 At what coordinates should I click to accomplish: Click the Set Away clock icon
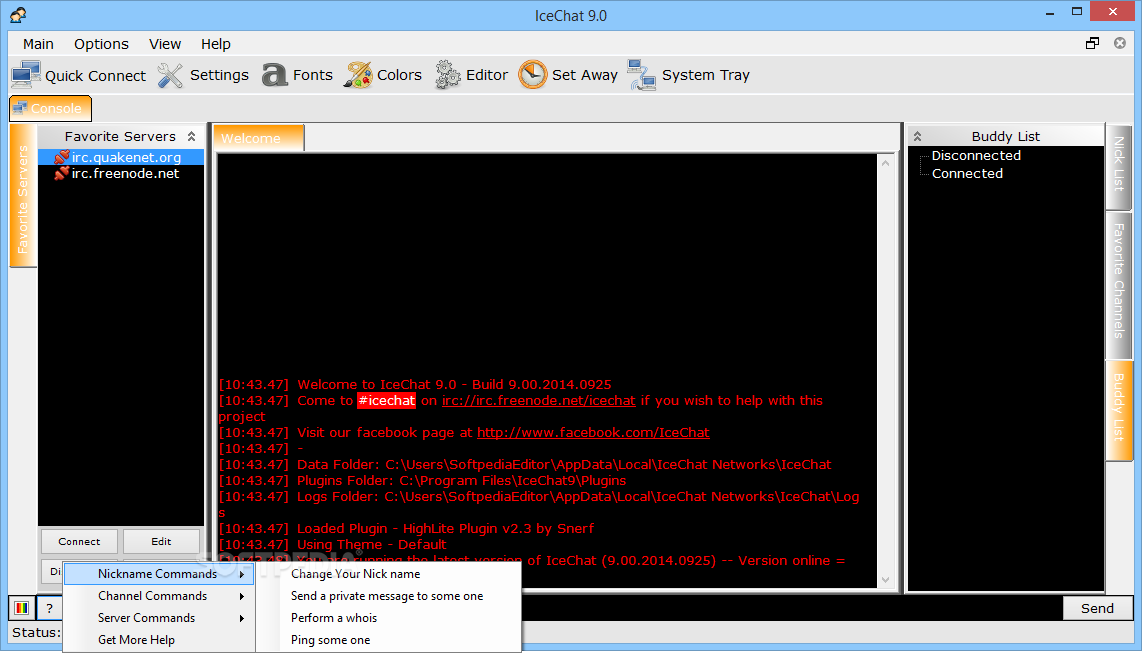pyautogui.click(x=532, y=74)
